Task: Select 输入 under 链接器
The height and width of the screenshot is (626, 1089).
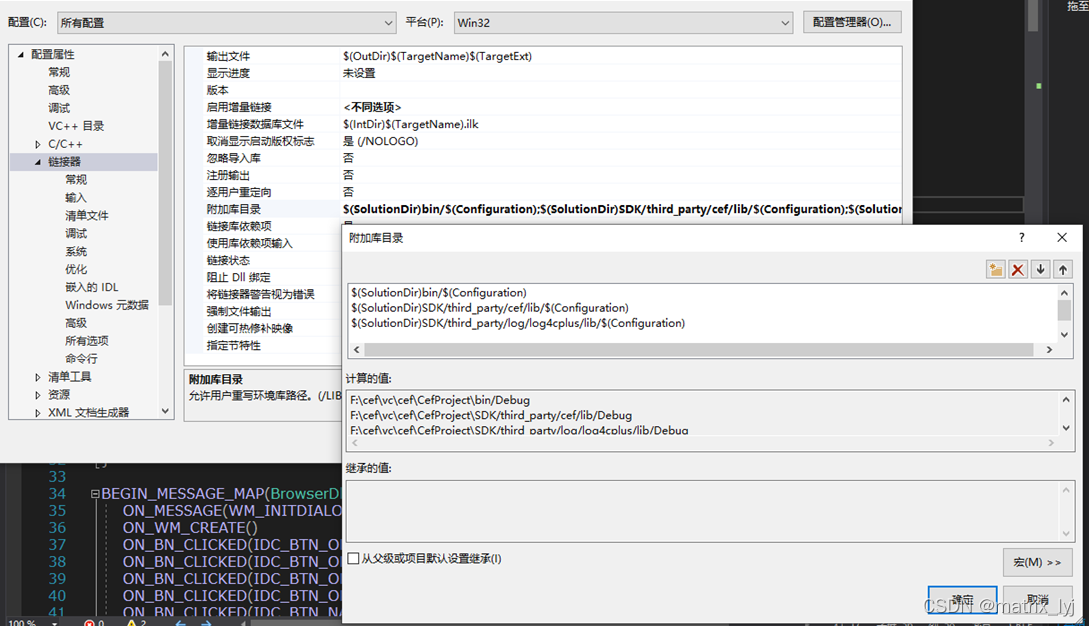Action: coord(76,197)
